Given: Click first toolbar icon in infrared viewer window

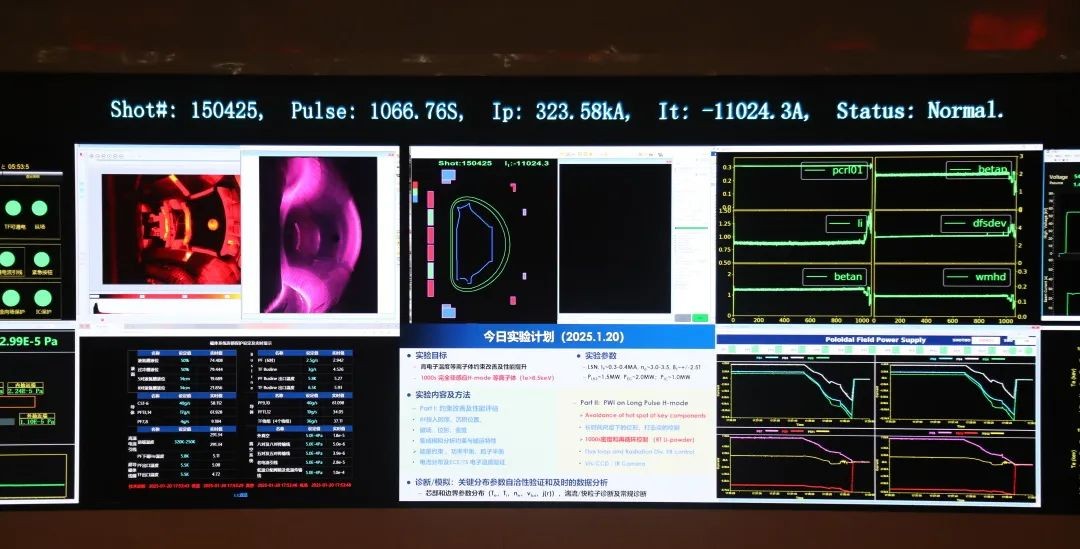Looking at the screenshot, I should click(91, 156).
